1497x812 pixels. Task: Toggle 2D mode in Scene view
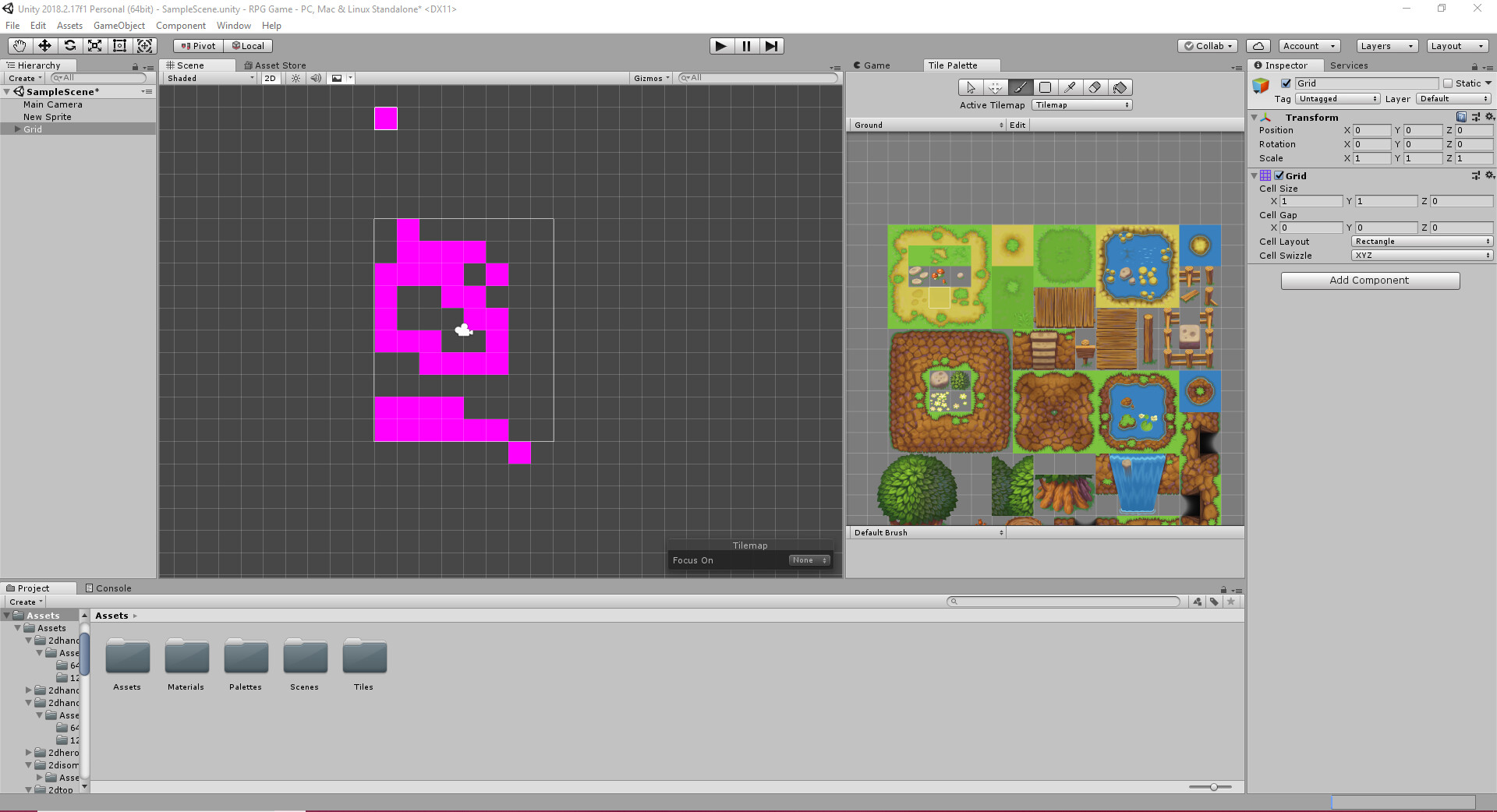270,78
